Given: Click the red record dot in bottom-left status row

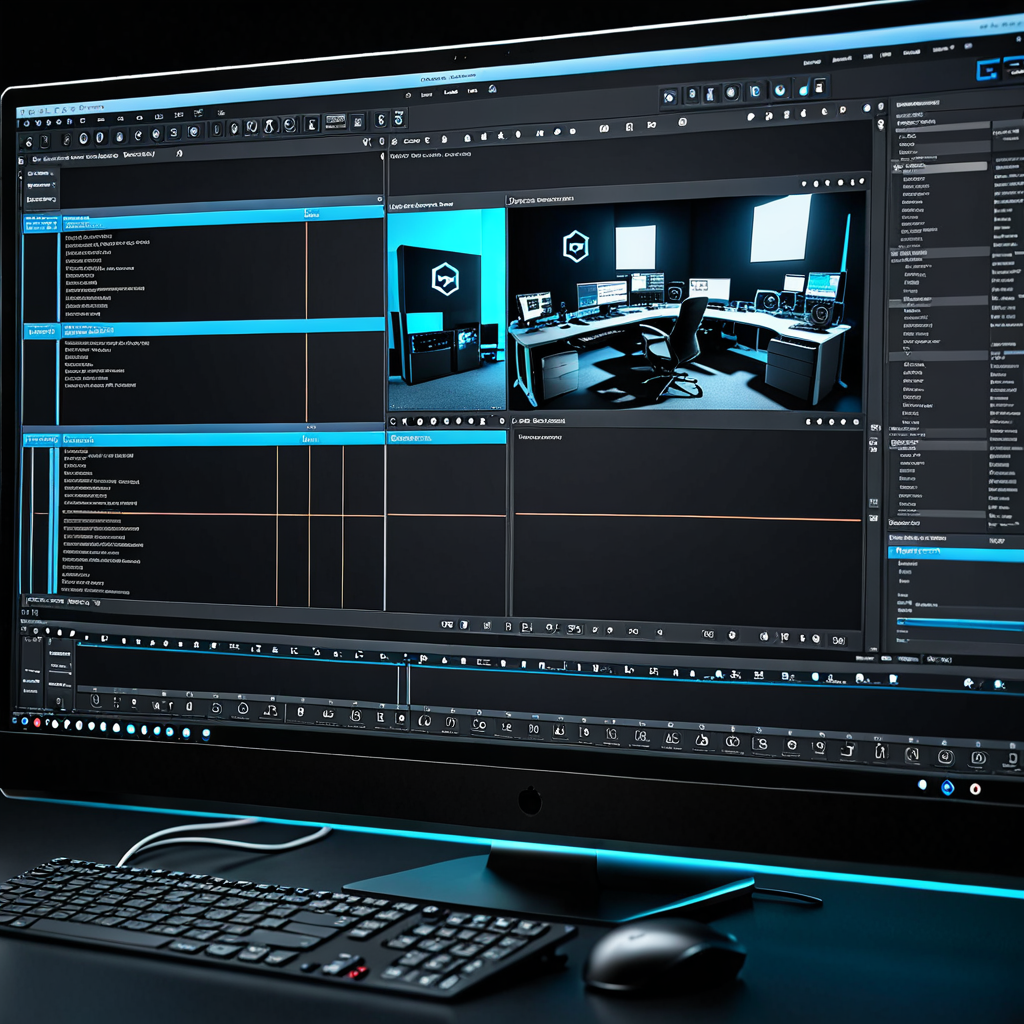Looking at the screenshot, I should pos(38,721).
